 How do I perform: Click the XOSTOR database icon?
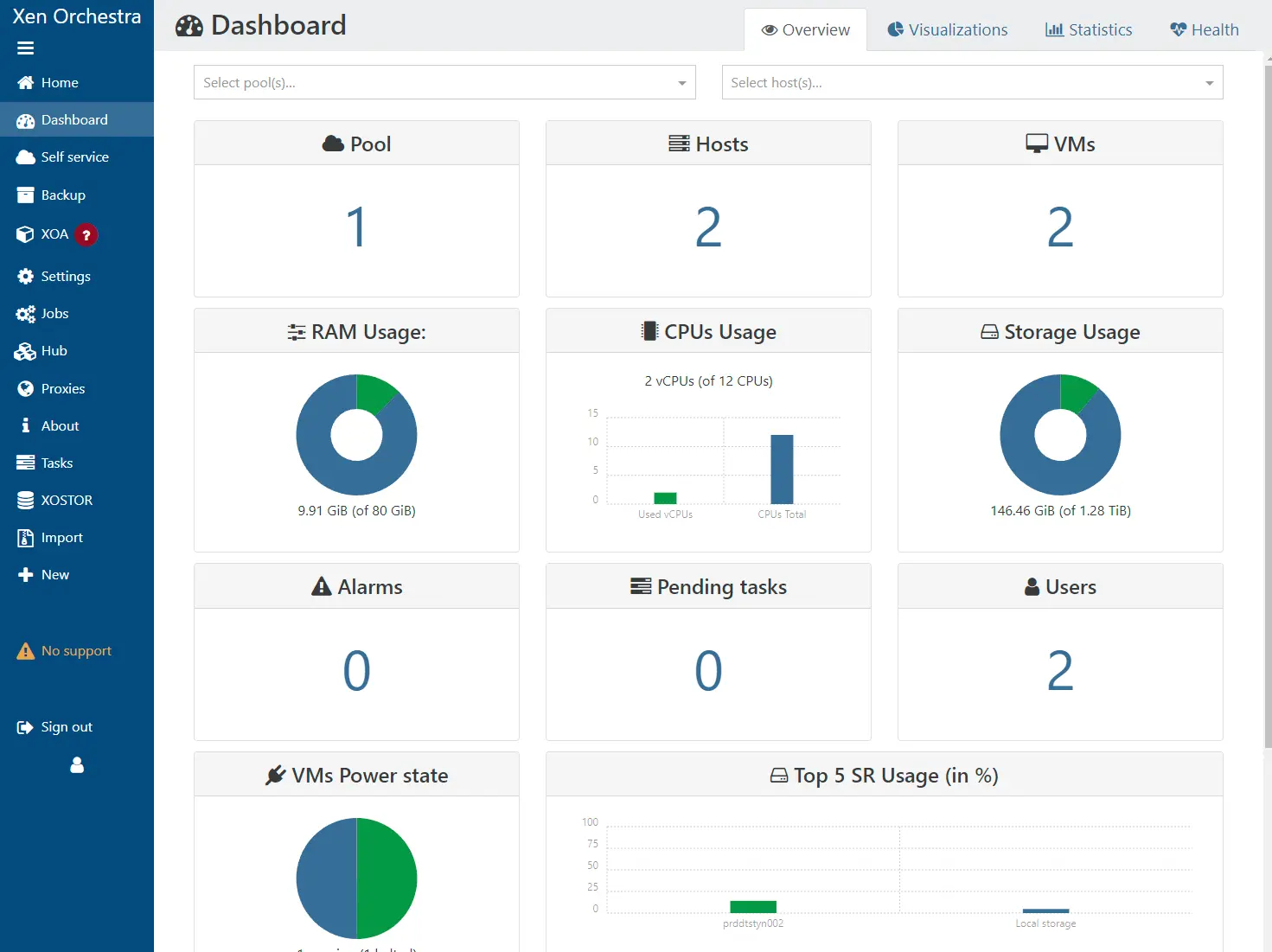(x=25, y=501)
